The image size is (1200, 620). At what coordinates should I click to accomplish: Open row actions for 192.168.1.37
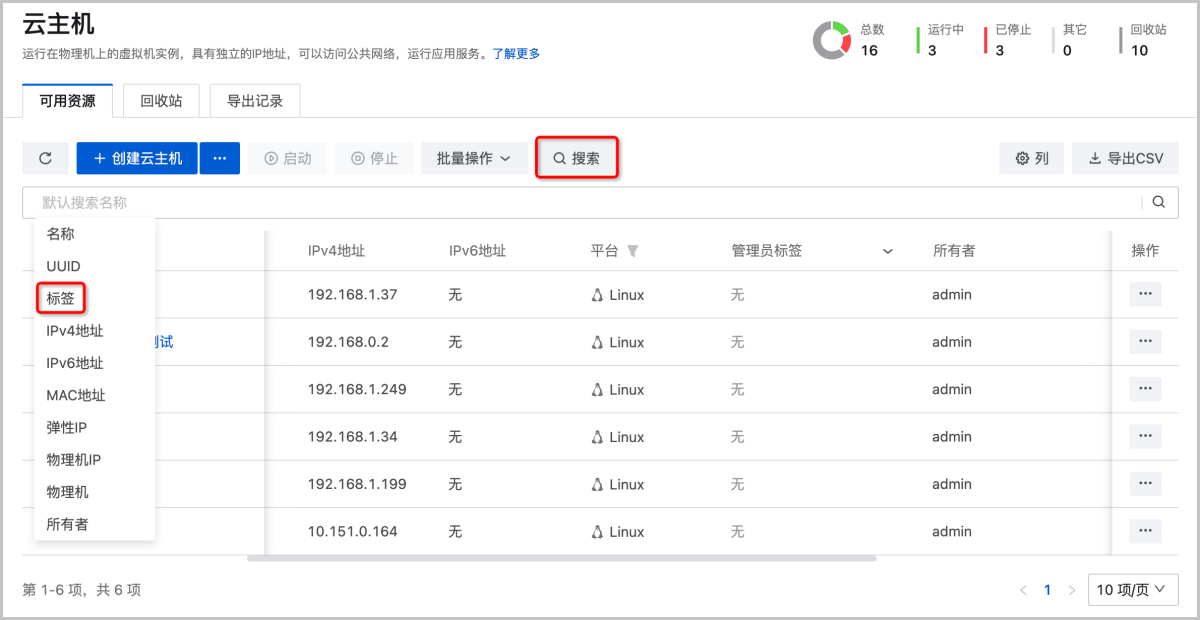click(1145, 294)
